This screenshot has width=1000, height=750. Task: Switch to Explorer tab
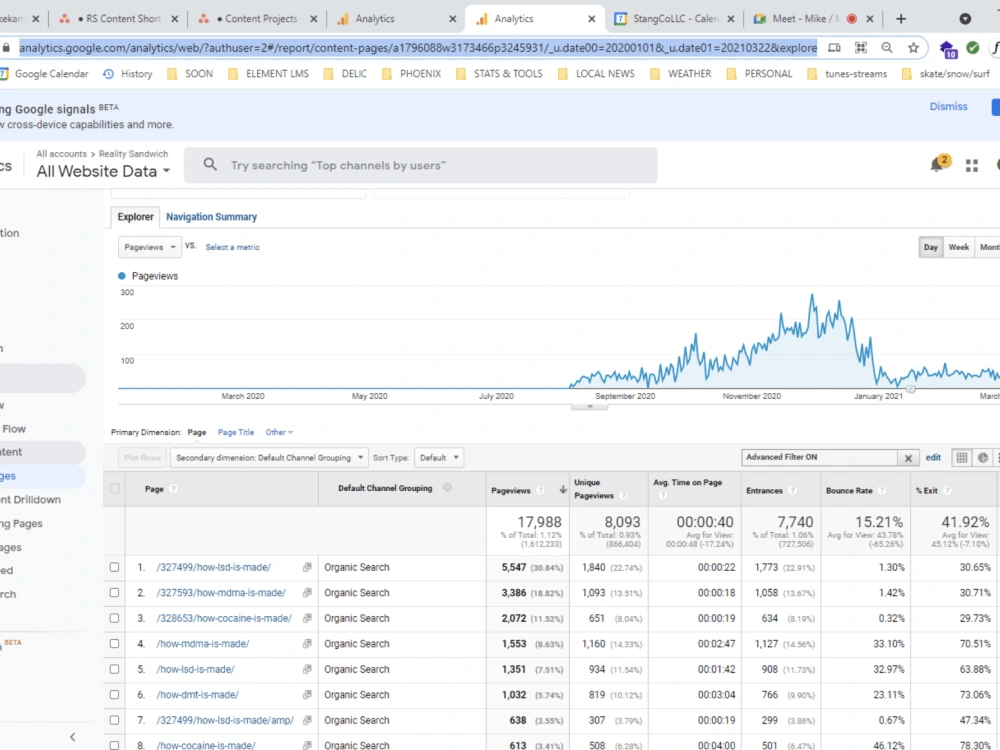(x=135, y=217)
